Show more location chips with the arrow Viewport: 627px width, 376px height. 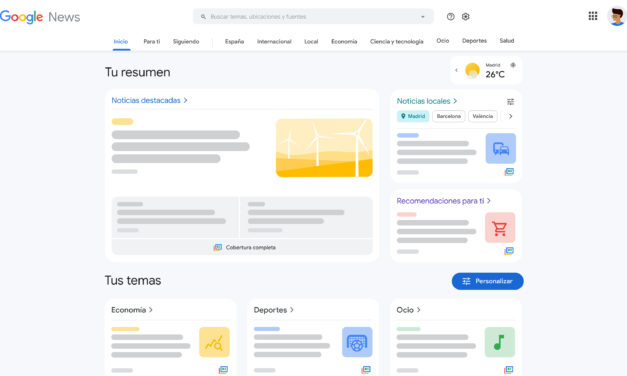[511, 116]
